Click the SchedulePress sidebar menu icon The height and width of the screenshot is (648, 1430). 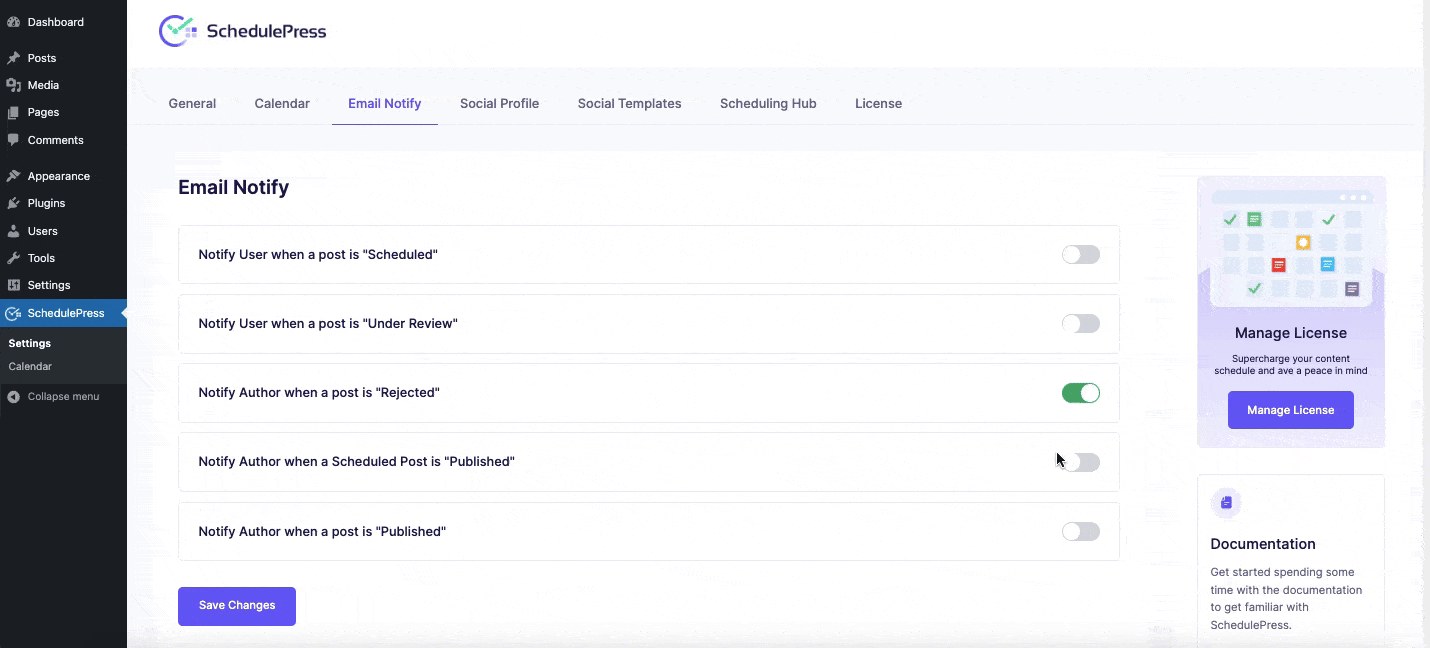pyautogui.click(x=13, y=313)
